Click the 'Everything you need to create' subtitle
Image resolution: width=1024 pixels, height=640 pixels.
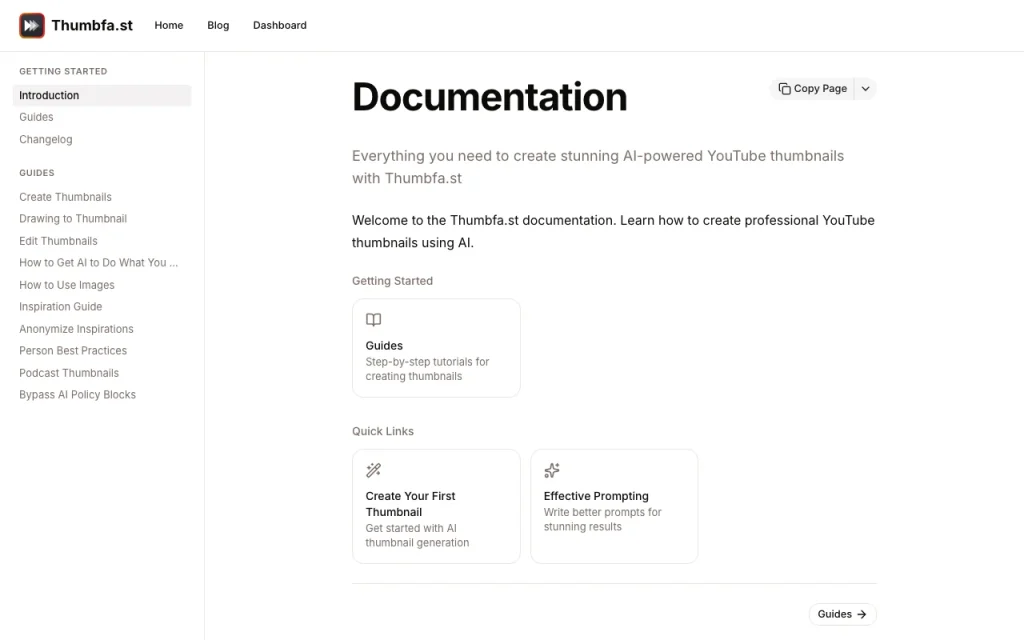point(598,167)
